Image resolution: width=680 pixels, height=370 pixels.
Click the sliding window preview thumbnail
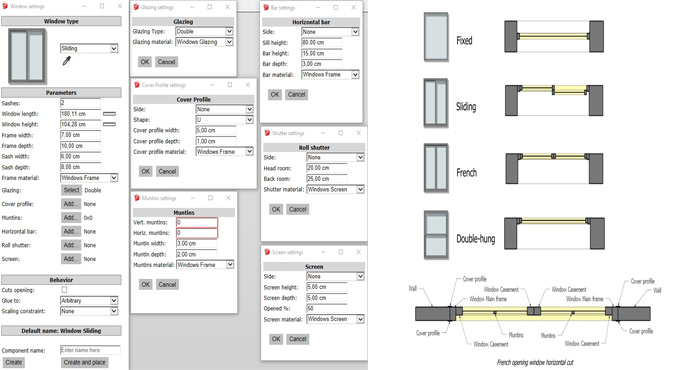click(27, 56)
